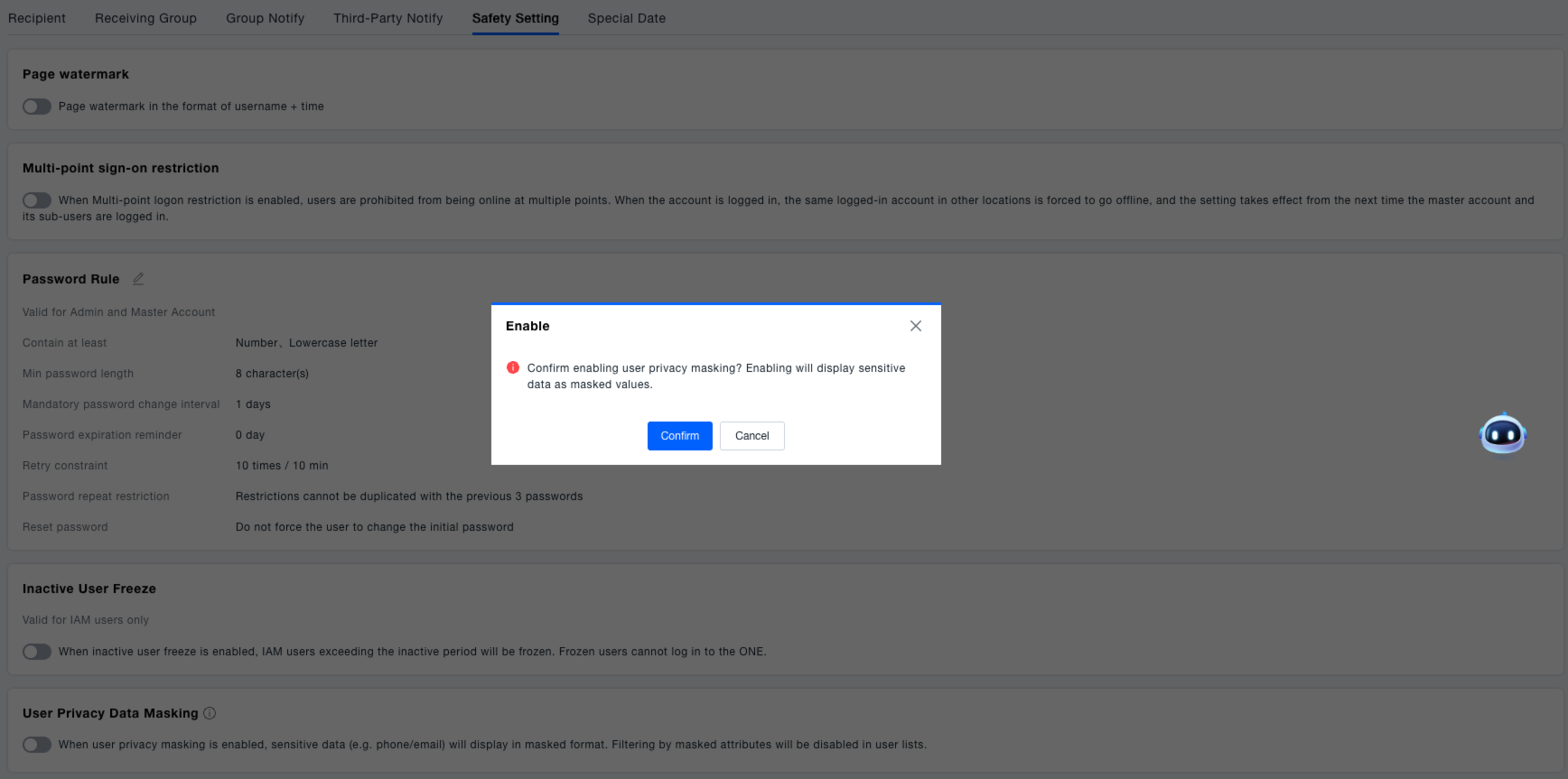Viewport: 1568px width, 779px height.
Task: Edit the Password Rule with pencil icon
Action: point(138,279)
